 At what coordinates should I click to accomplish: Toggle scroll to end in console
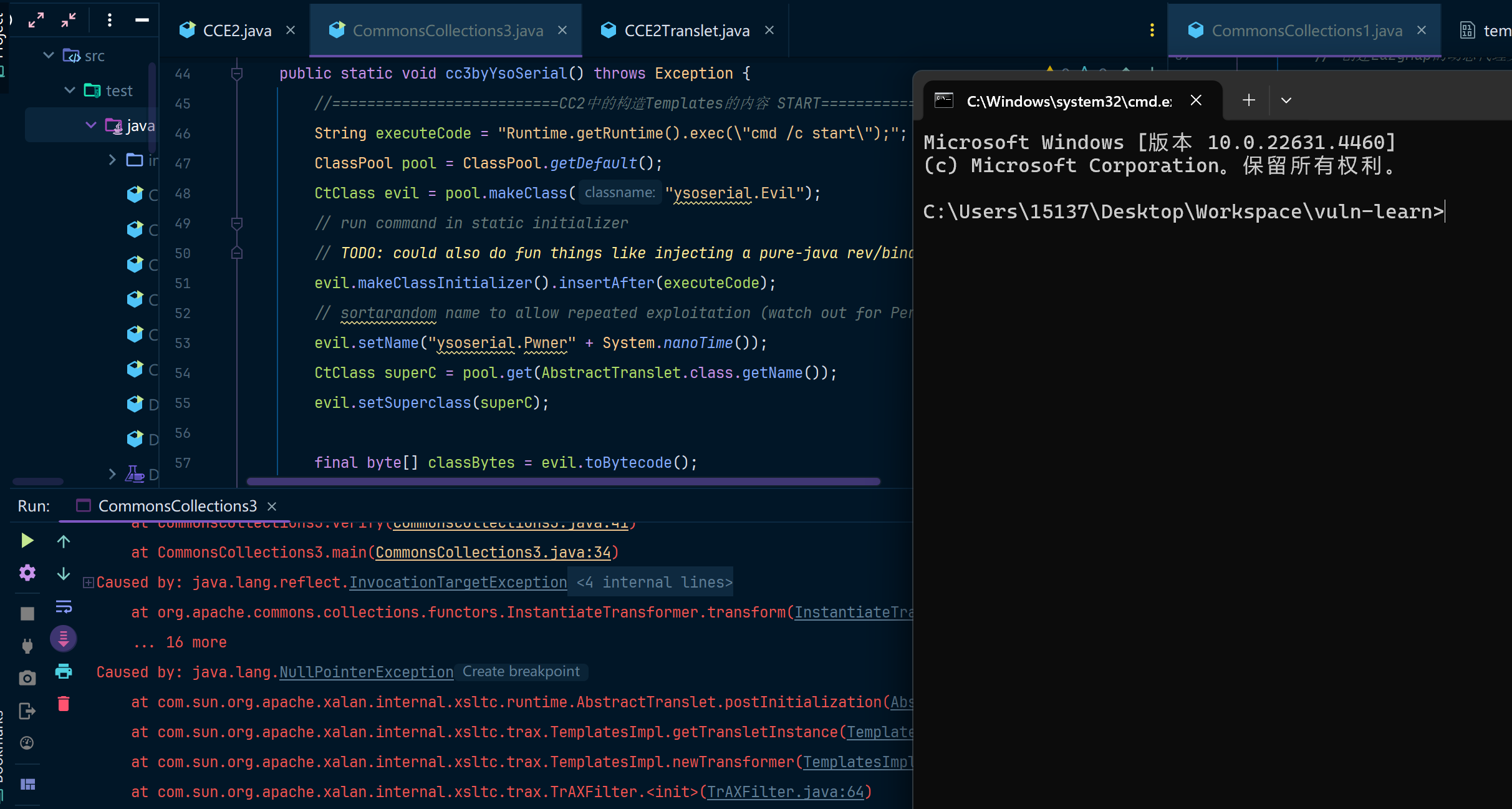point(64,638)
